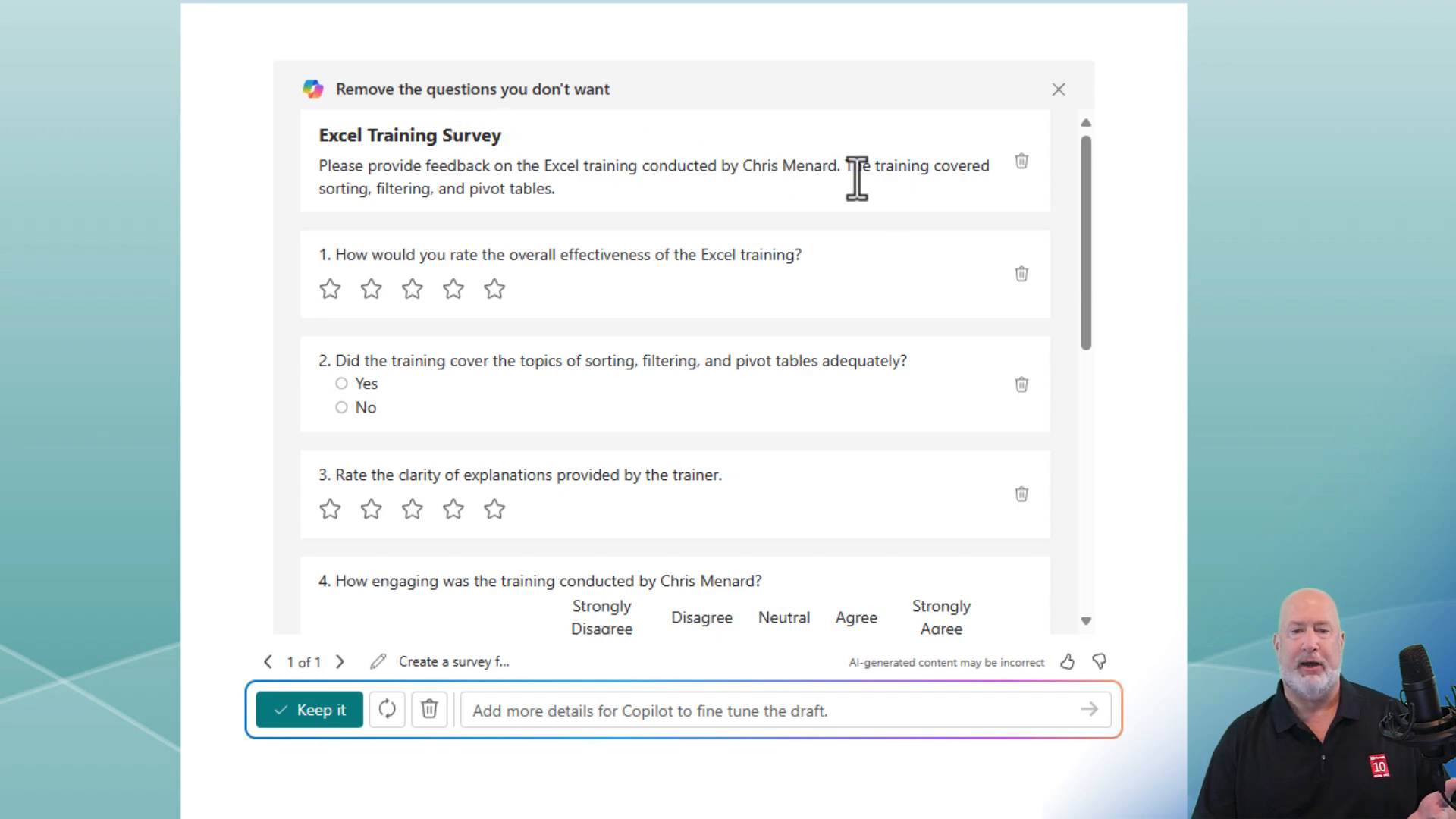Give thumbs up feedback
Viewport: 1456px width, 819px height.
[1067, 662]
